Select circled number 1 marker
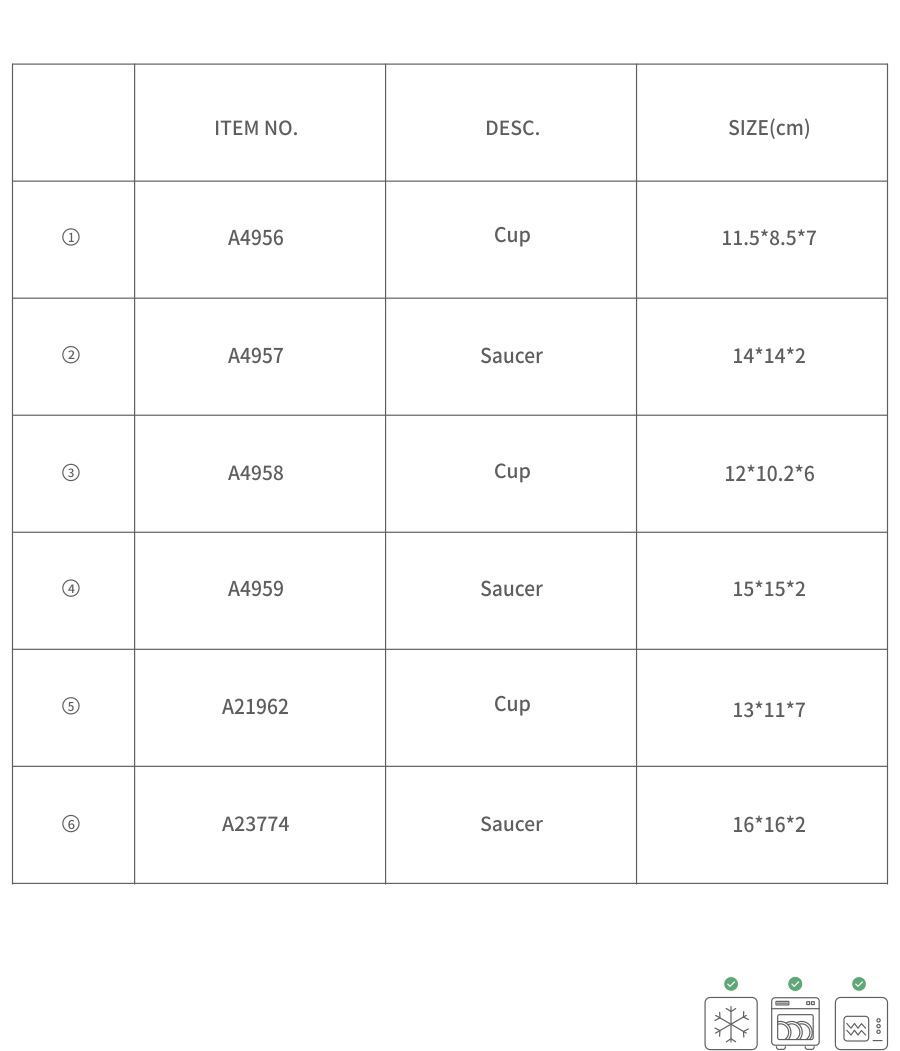Image resolution: width=900 pixels, height=1051 pixels. pyautogui.click(x=70, y=237)
